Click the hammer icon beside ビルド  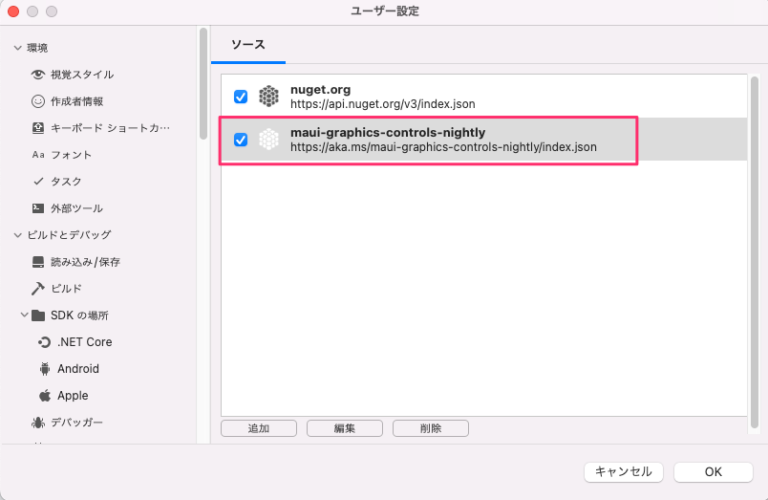click(38, 288)
